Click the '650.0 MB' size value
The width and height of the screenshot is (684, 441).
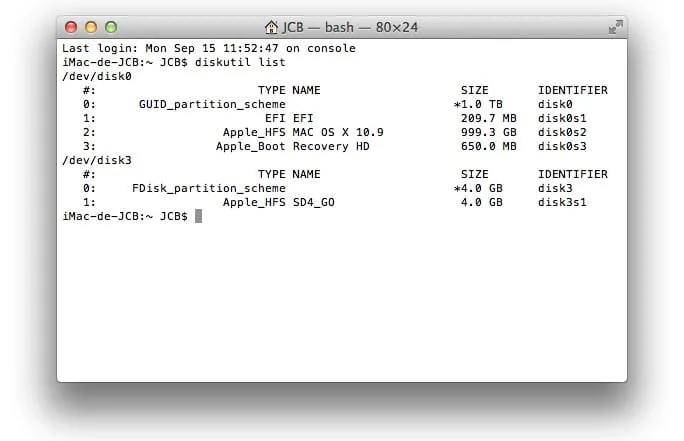point(489,147)
